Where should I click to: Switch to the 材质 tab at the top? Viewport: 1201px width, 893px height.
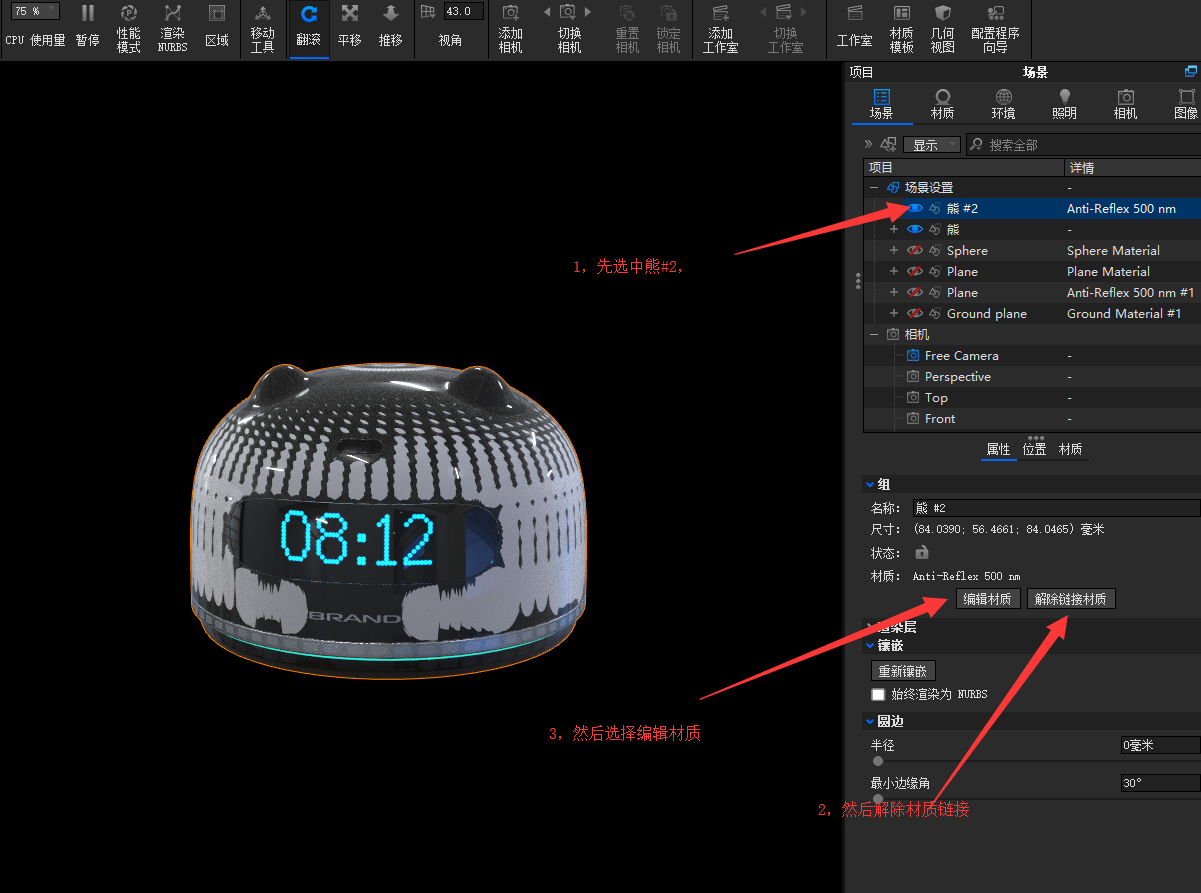(942, 104)
